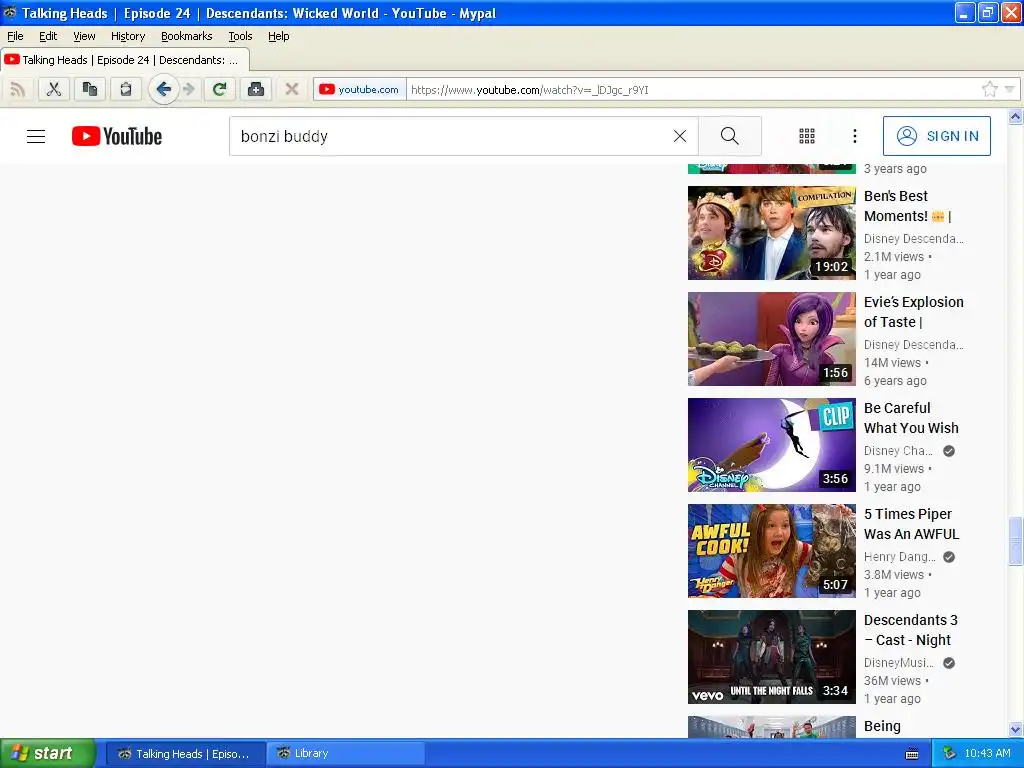Click the 14M views text
Viewport: 1024px width, 768px height.
point(892,362)
